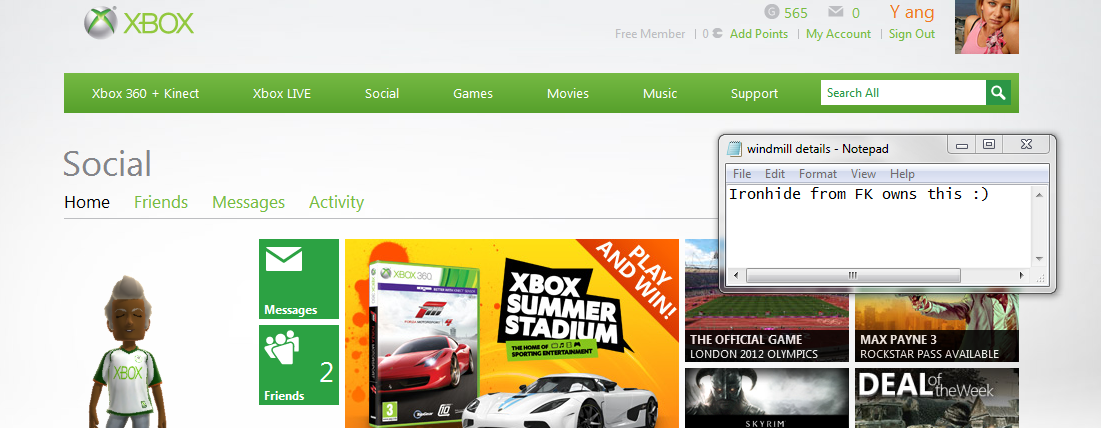Viewport: 1101px width, 428px height.
Task: Click the Notepad horizontal scrollbar thumb
Action: coord(852,275)
